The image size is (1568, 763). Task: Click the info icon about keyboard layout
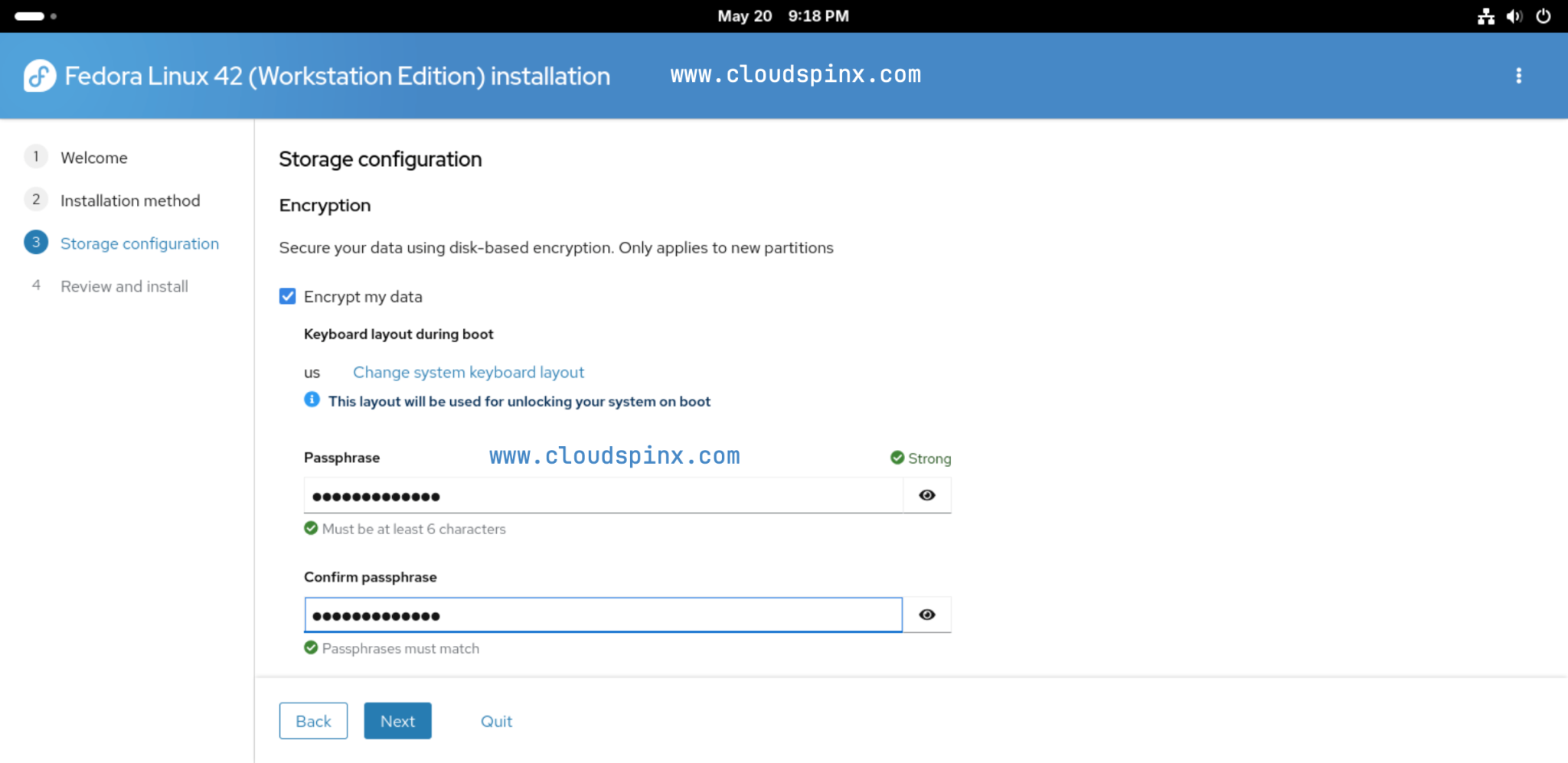pyautogui.click(x=311, y=399)
